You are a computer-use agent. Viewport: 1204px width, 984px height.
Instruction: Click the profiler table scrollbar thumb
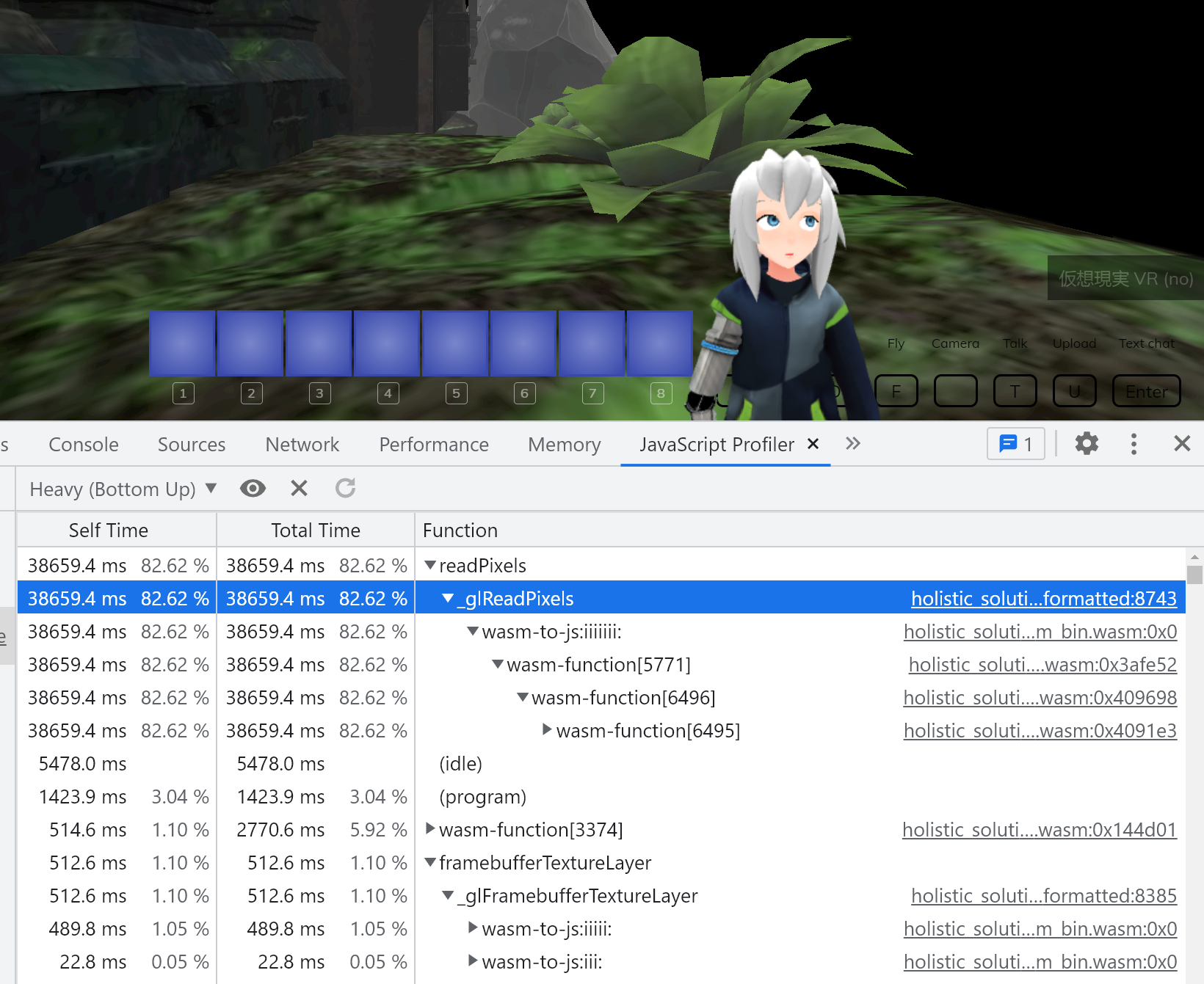tap(1194, 575)
